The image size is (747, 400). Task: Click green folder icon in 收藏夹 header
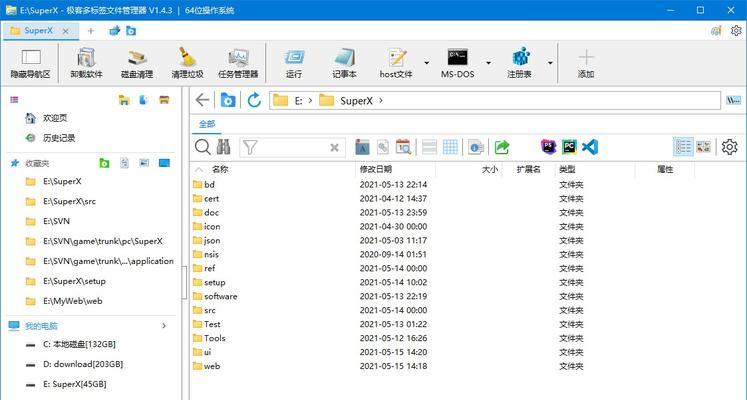[104, 163]
